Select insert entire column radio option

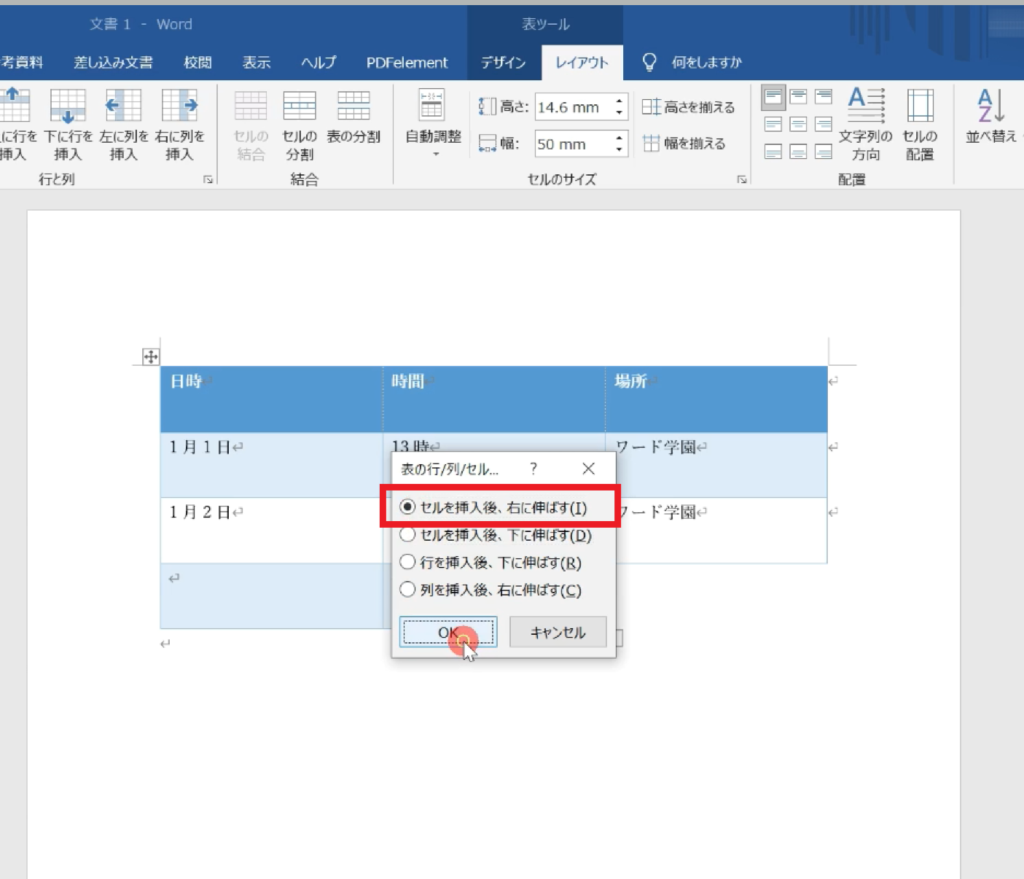tap(407, 589)
